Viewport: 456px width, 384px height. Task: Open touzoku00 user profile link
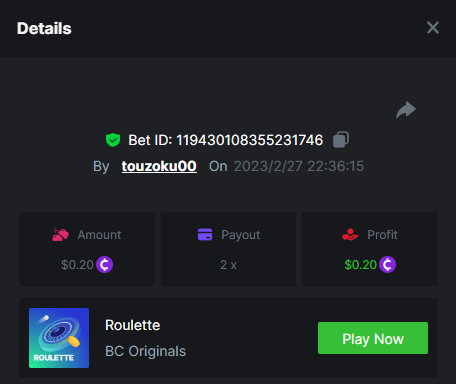tap(159, 166)
